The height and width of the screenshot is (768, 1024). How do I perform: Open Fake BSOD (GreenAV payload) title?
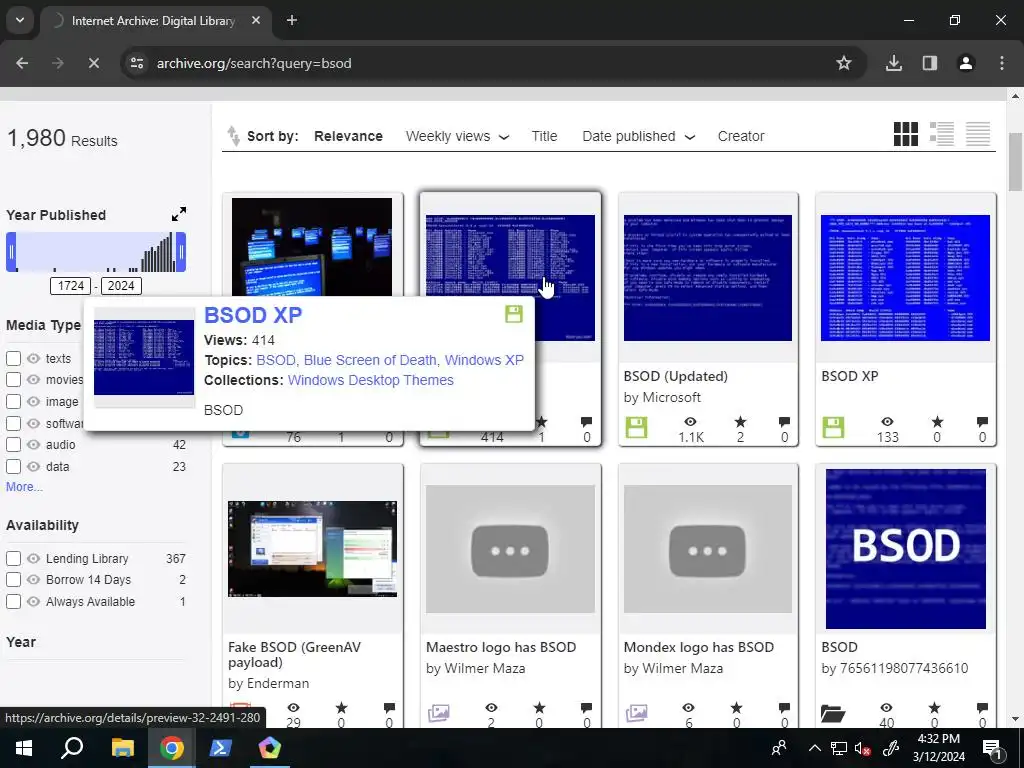coord(294,654)
